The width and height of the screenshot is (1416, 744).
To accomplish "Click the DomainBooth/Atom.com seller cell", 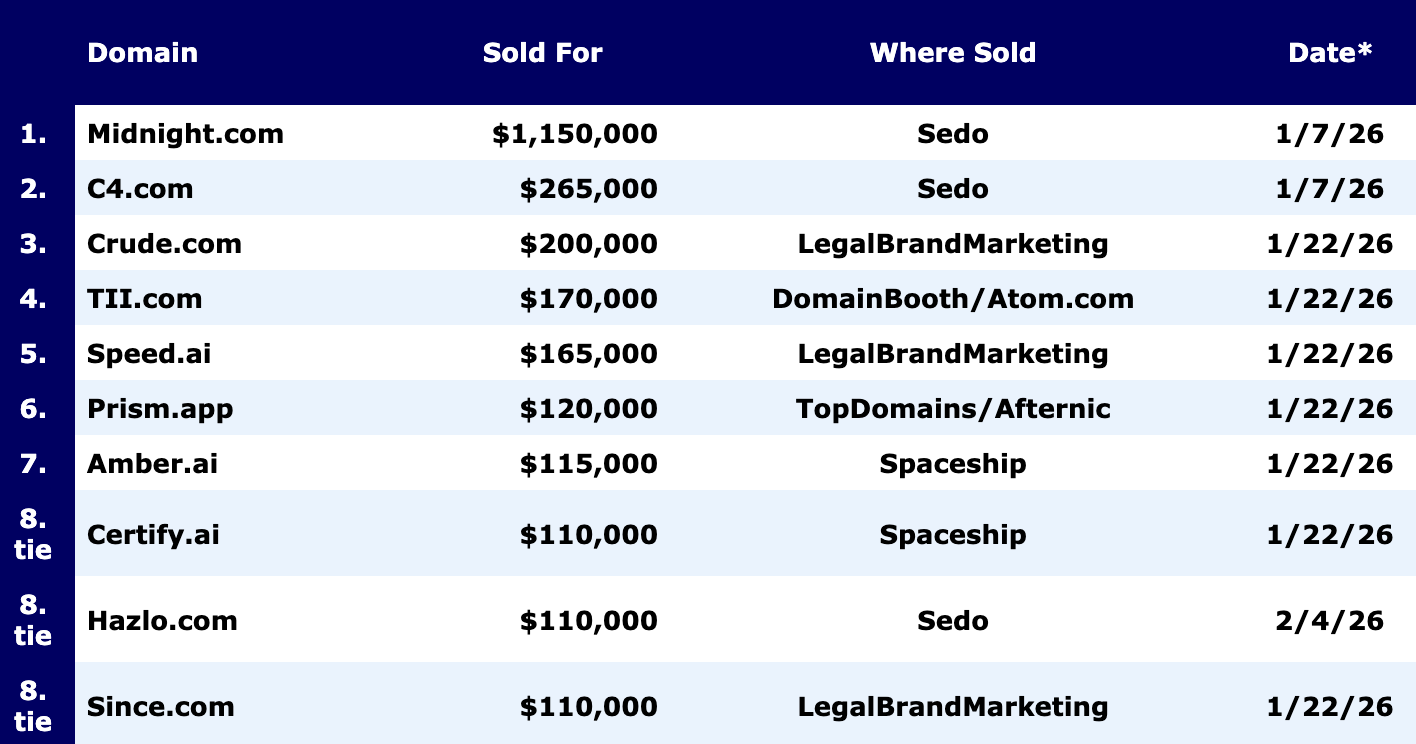I will (x=952, y=299).
